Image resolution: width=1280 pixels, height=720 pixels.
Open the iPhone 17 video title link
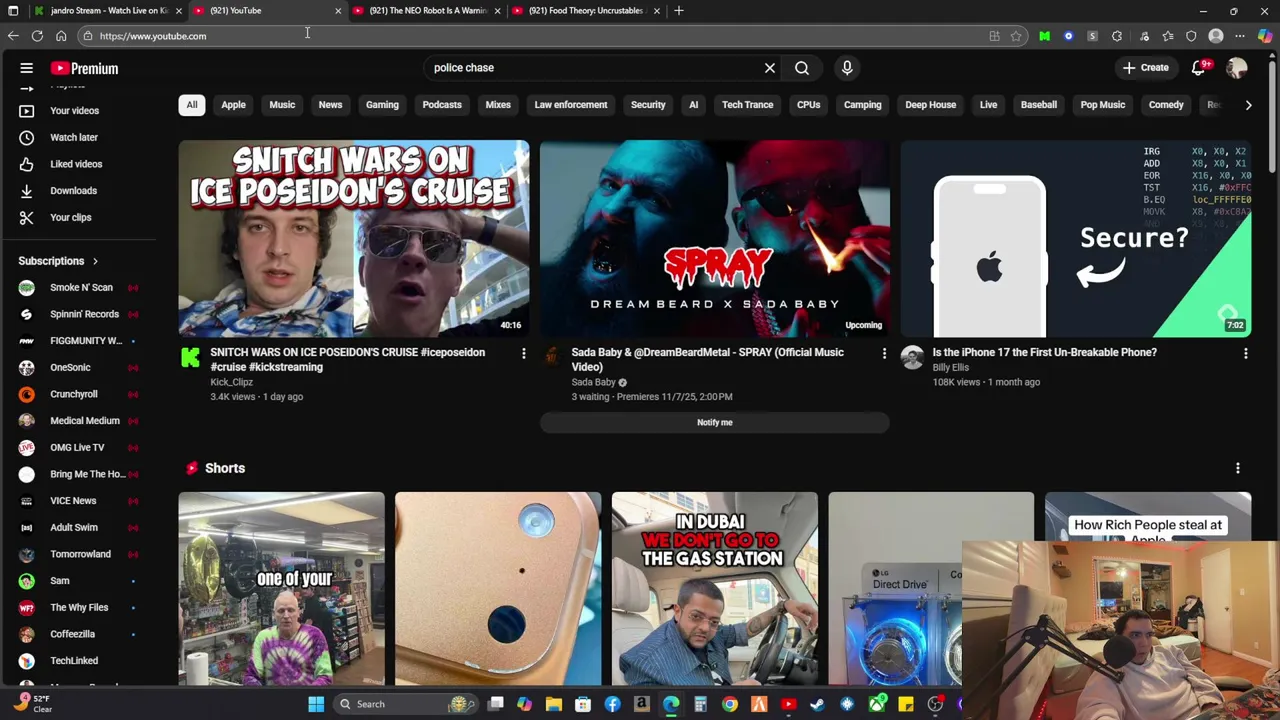(x=1045, y=352)
